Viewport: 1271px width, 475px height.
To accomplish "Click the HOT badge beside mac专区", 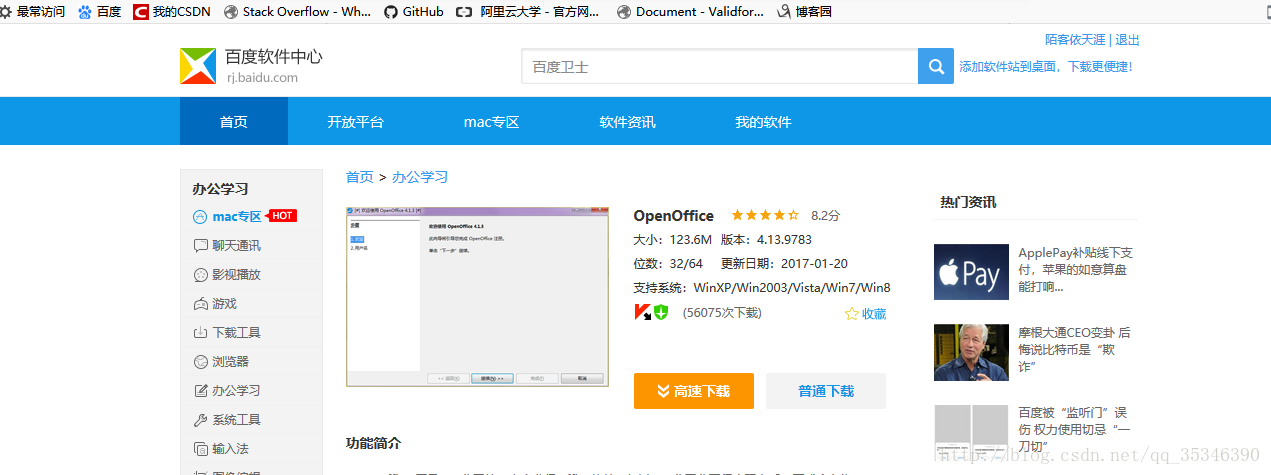I will [x=283, y=216].
